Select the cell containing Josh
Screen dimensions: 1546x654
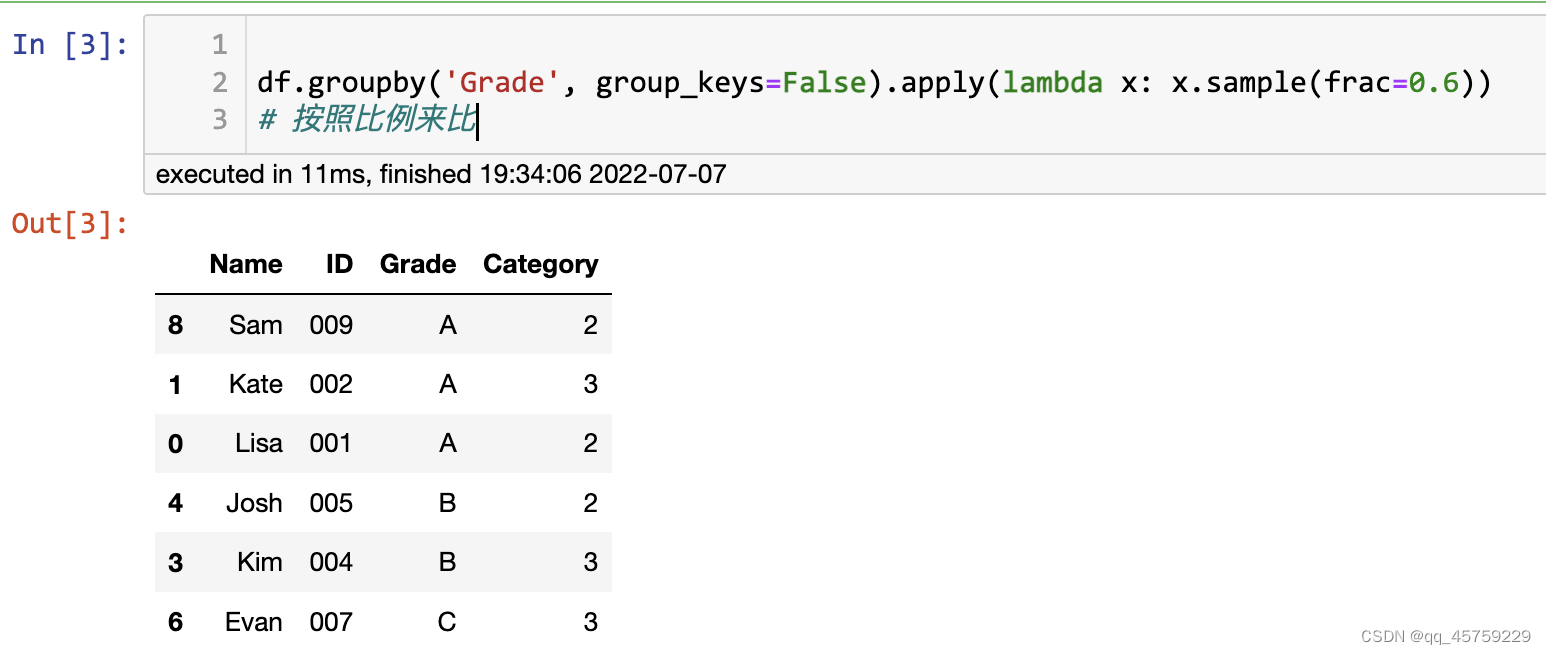[x=254, y=503]
